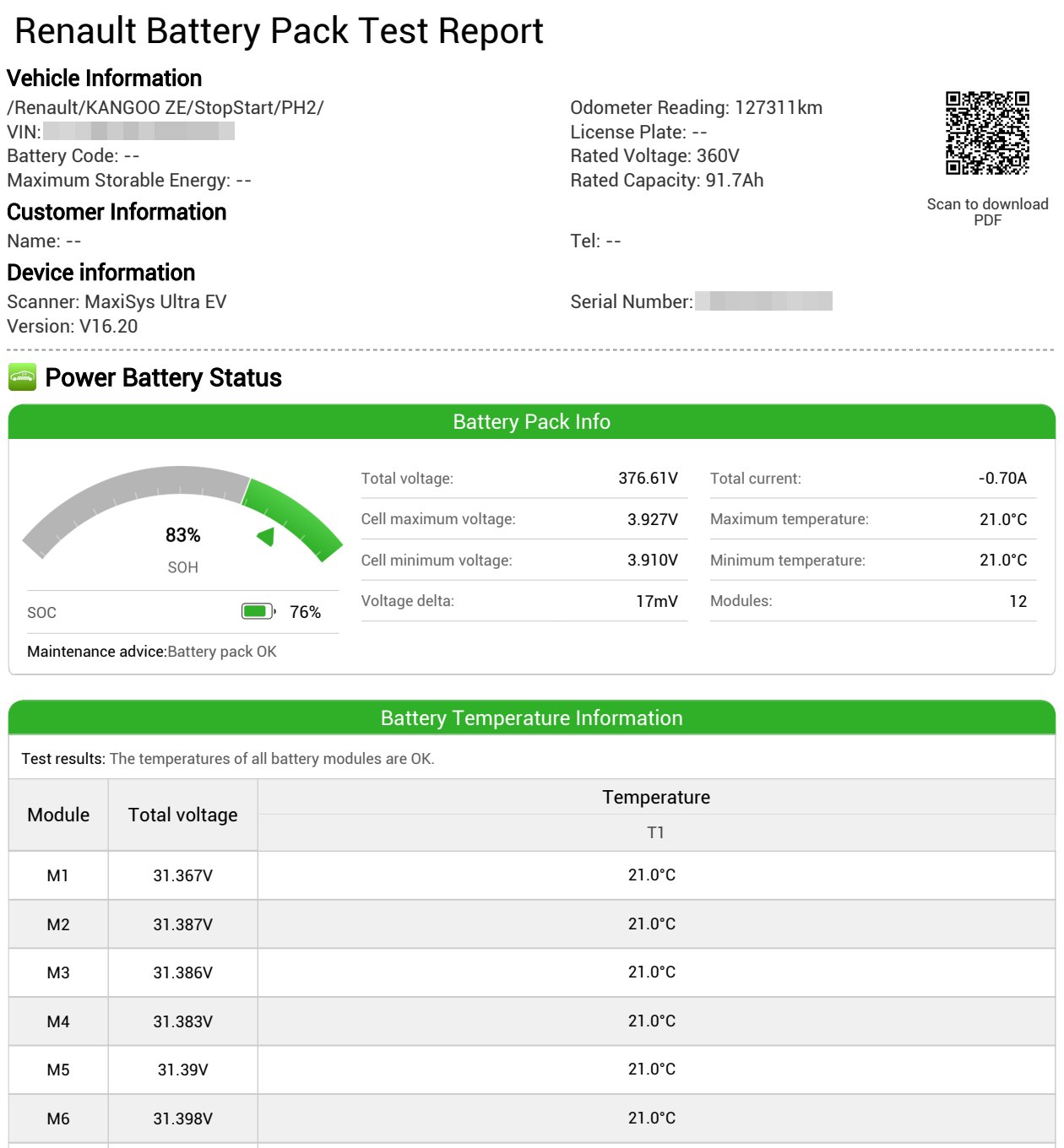Click the Voltage delta 17mV value
1064x1148 pixels.
tap(657, 601)
